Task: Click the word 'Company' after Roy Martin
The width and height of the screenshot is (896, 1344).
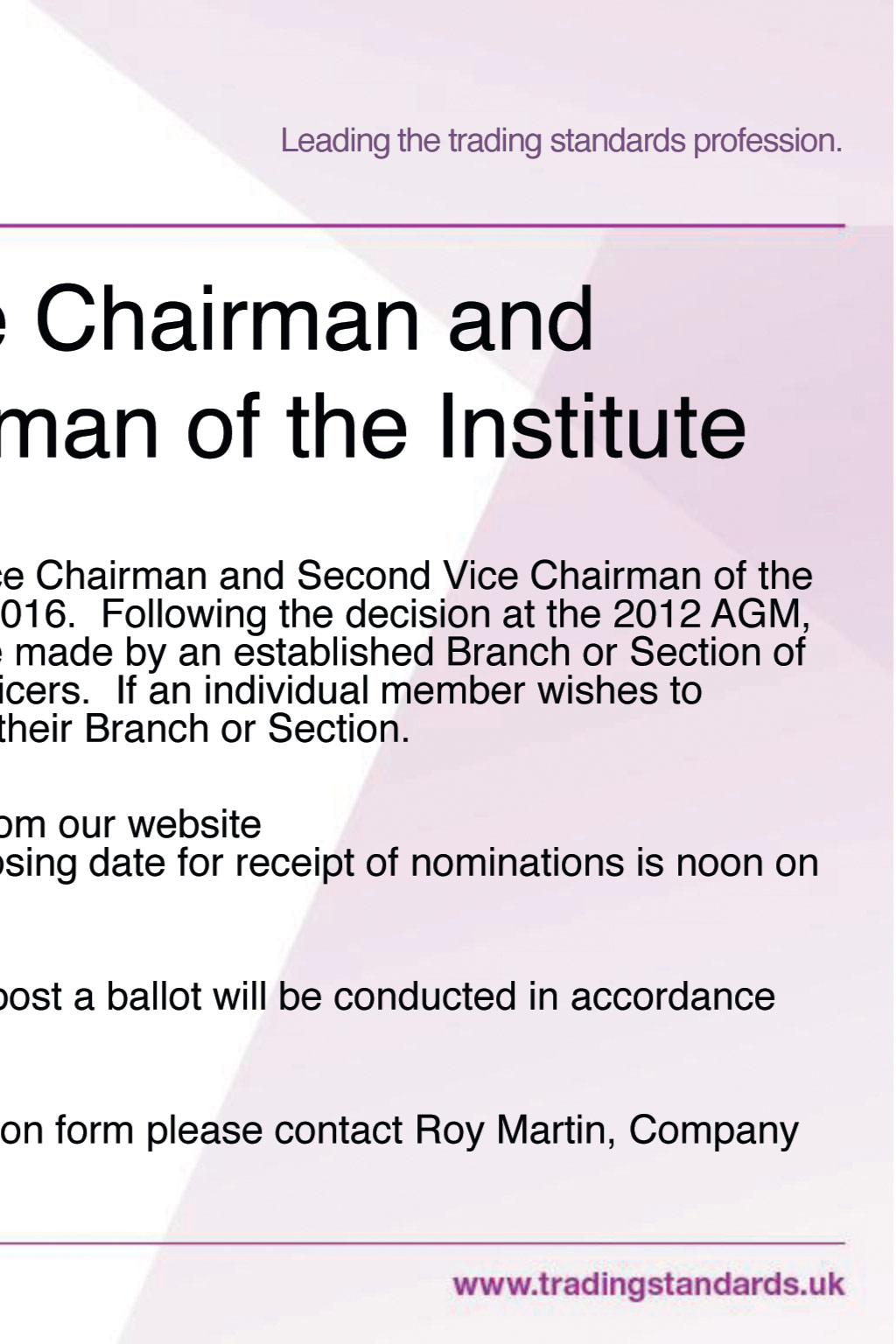Action: click(x=713, y=1130)
